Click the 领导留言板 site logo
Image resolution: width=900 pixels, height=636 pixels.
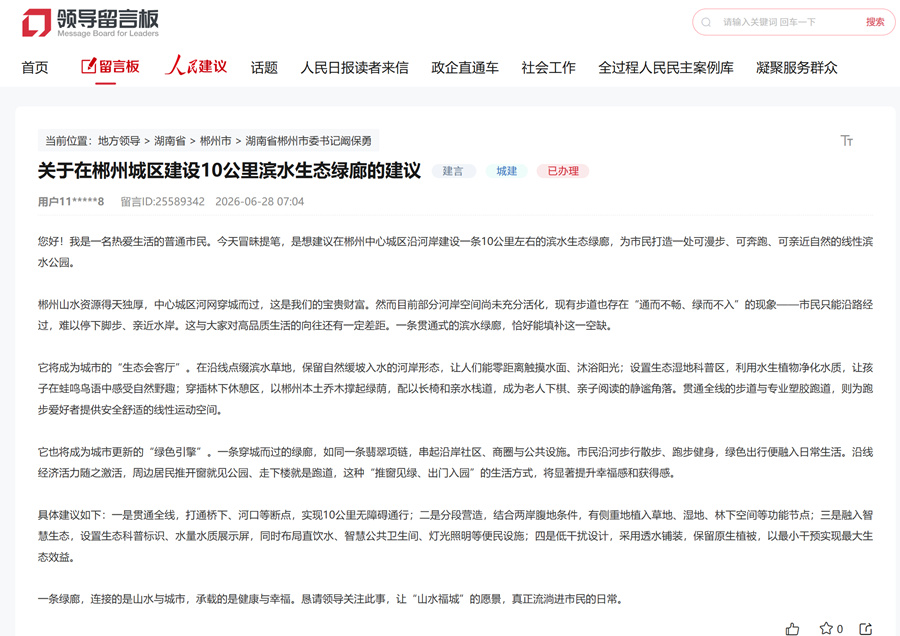(90, 23)
